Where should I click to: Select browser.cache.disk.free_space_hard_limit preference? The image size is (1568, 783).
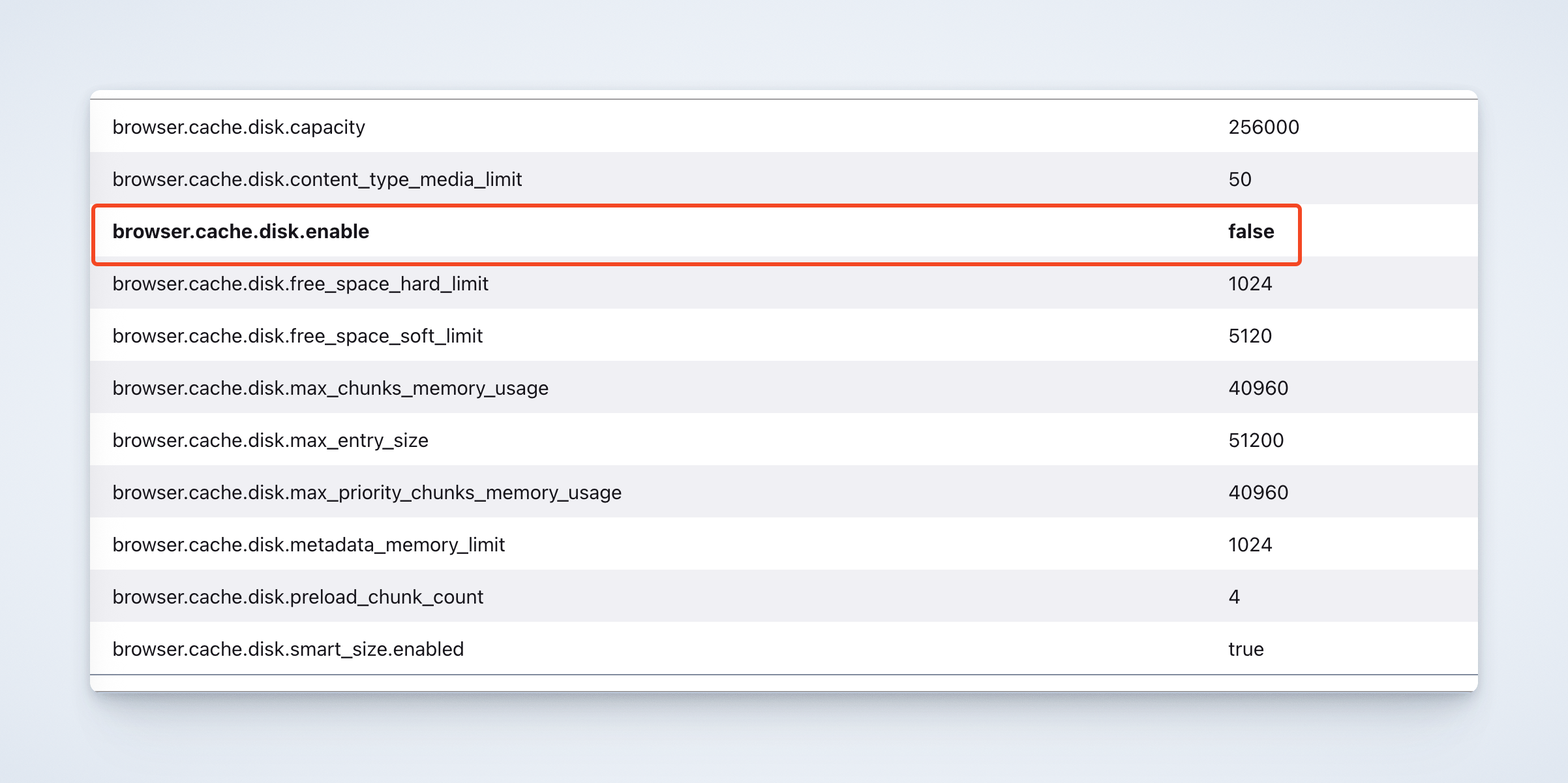[300, 284]
